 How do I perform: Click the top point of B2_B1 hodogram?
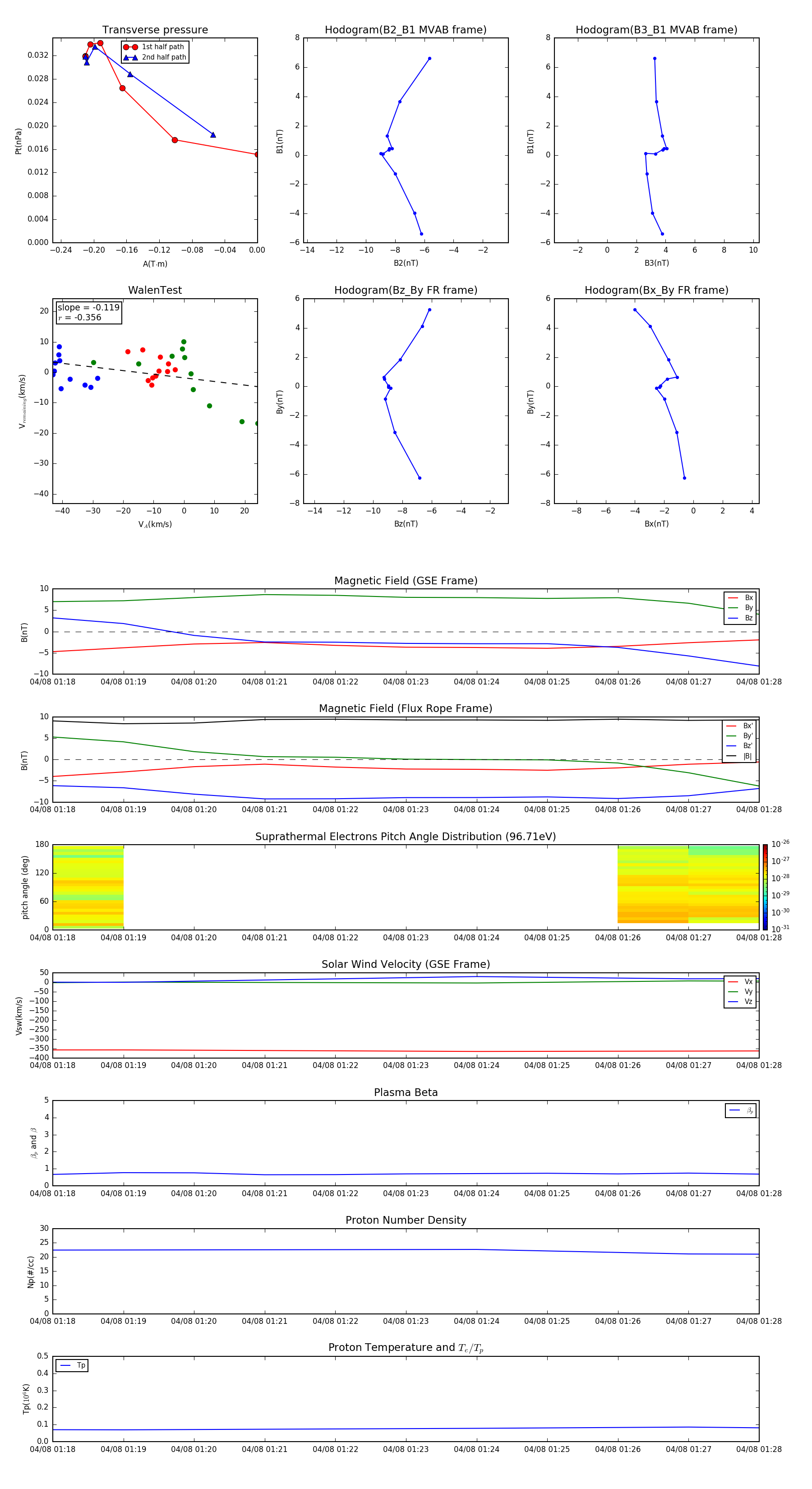429,58
